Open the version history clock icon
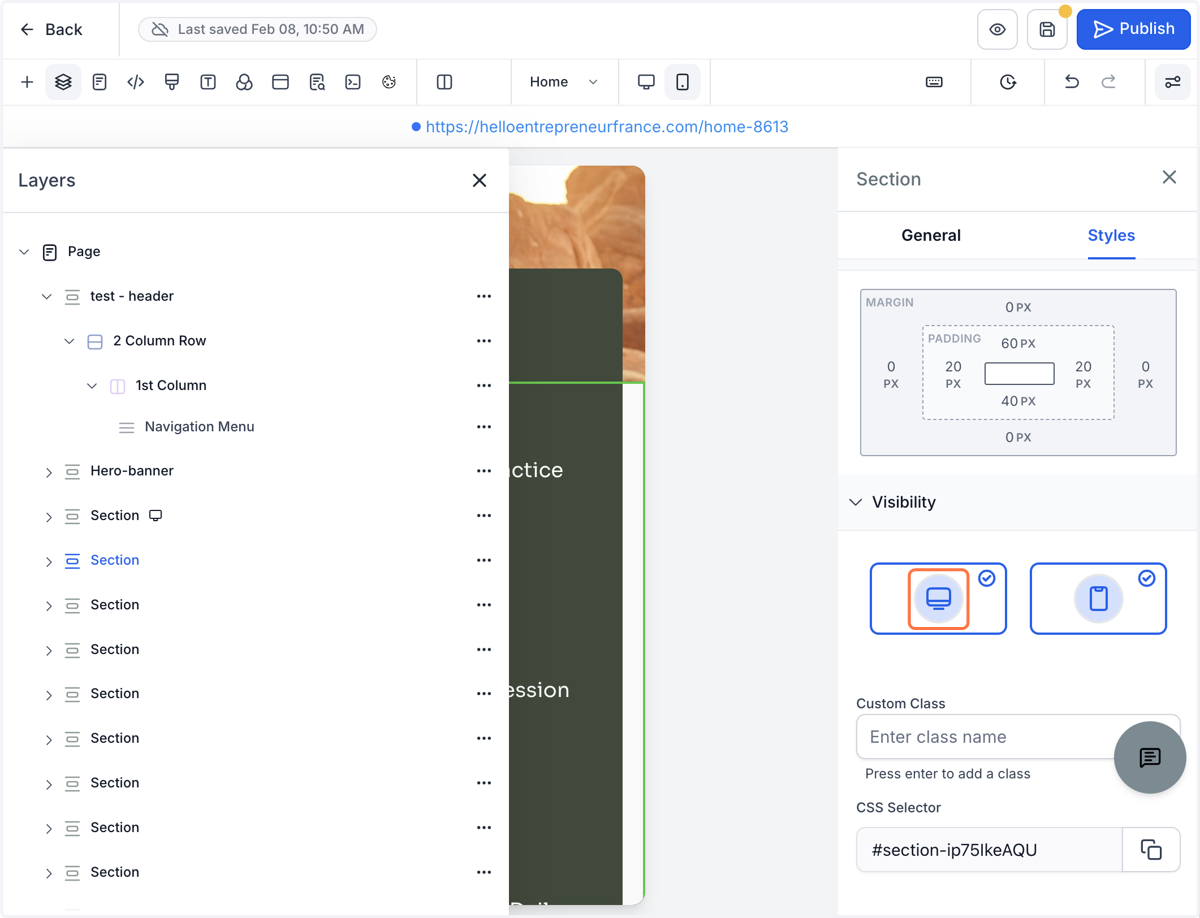 [1008, 82]
